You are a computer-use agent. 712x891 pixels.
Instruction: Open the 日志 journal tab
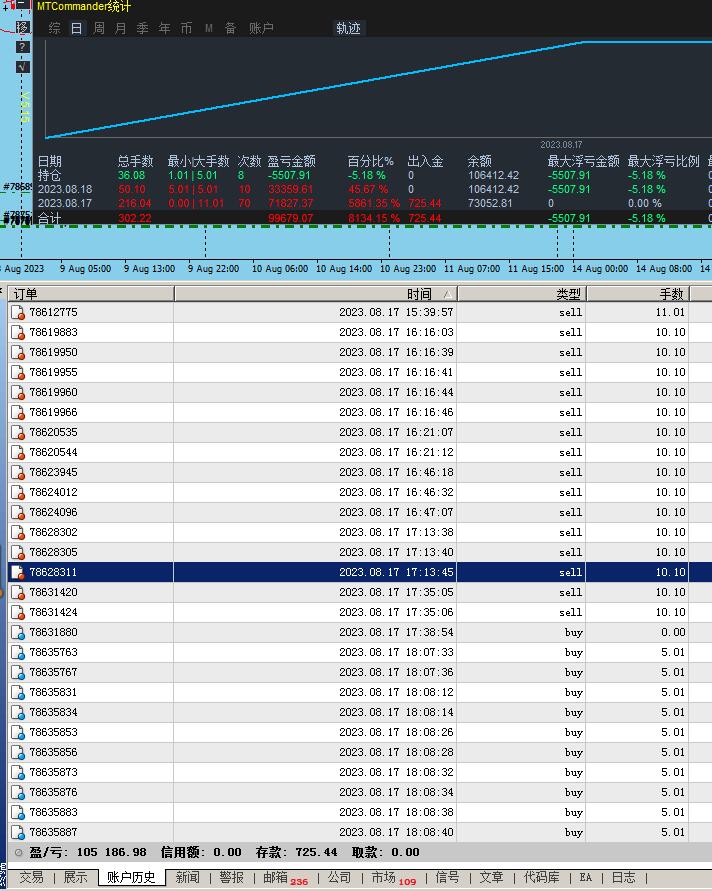coord(623,877)
